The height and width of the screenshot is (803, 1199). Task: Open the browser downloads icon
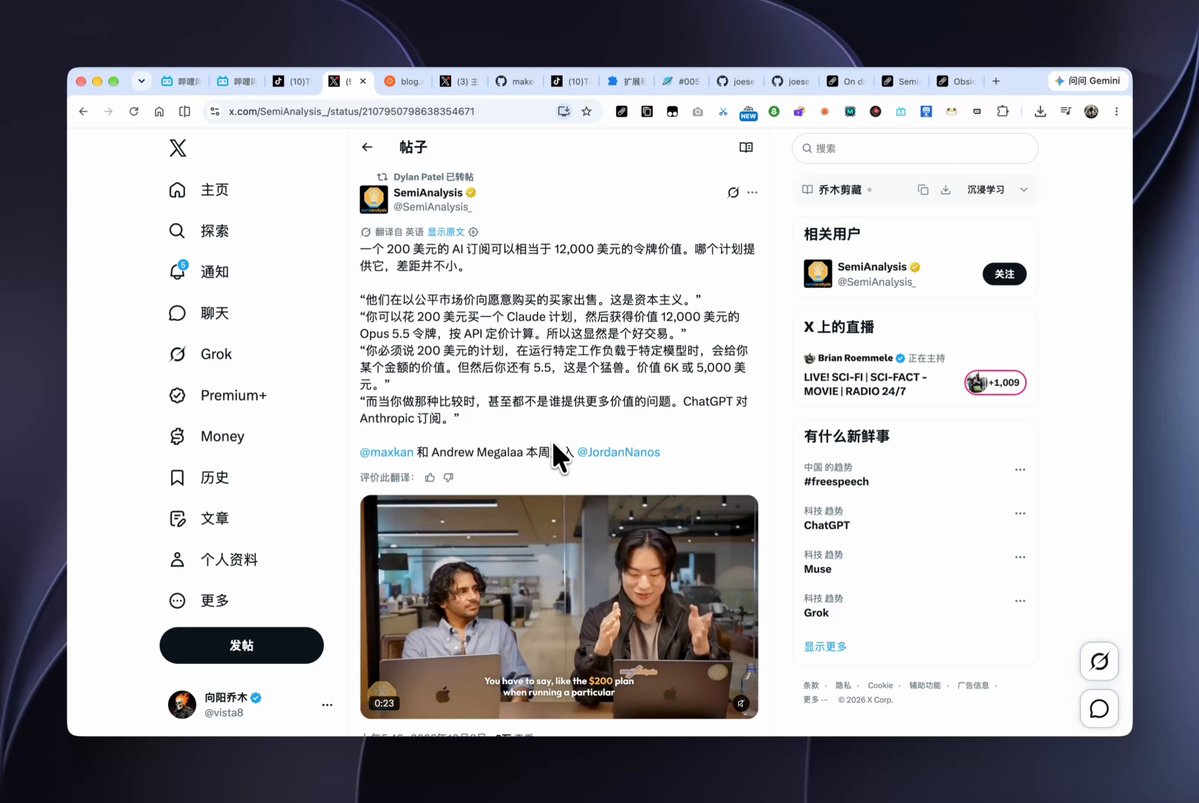click(1040, 112)
